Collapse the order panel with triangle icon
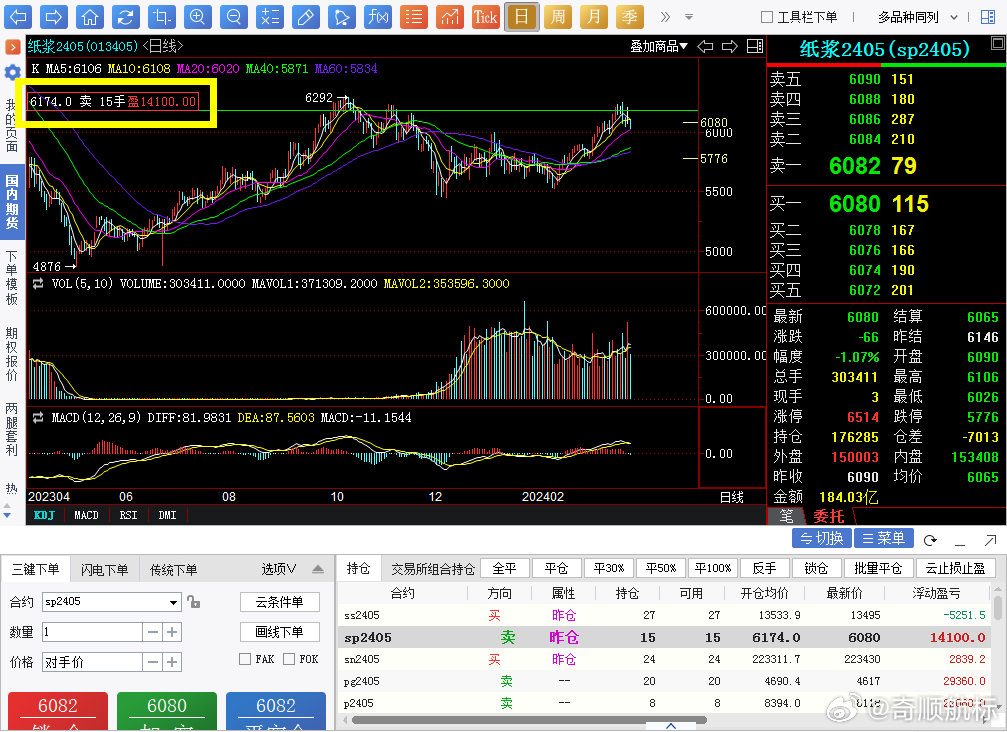The width and height of the screenshot is (1007, 732). pyautogui.click(x=318, y=569)
